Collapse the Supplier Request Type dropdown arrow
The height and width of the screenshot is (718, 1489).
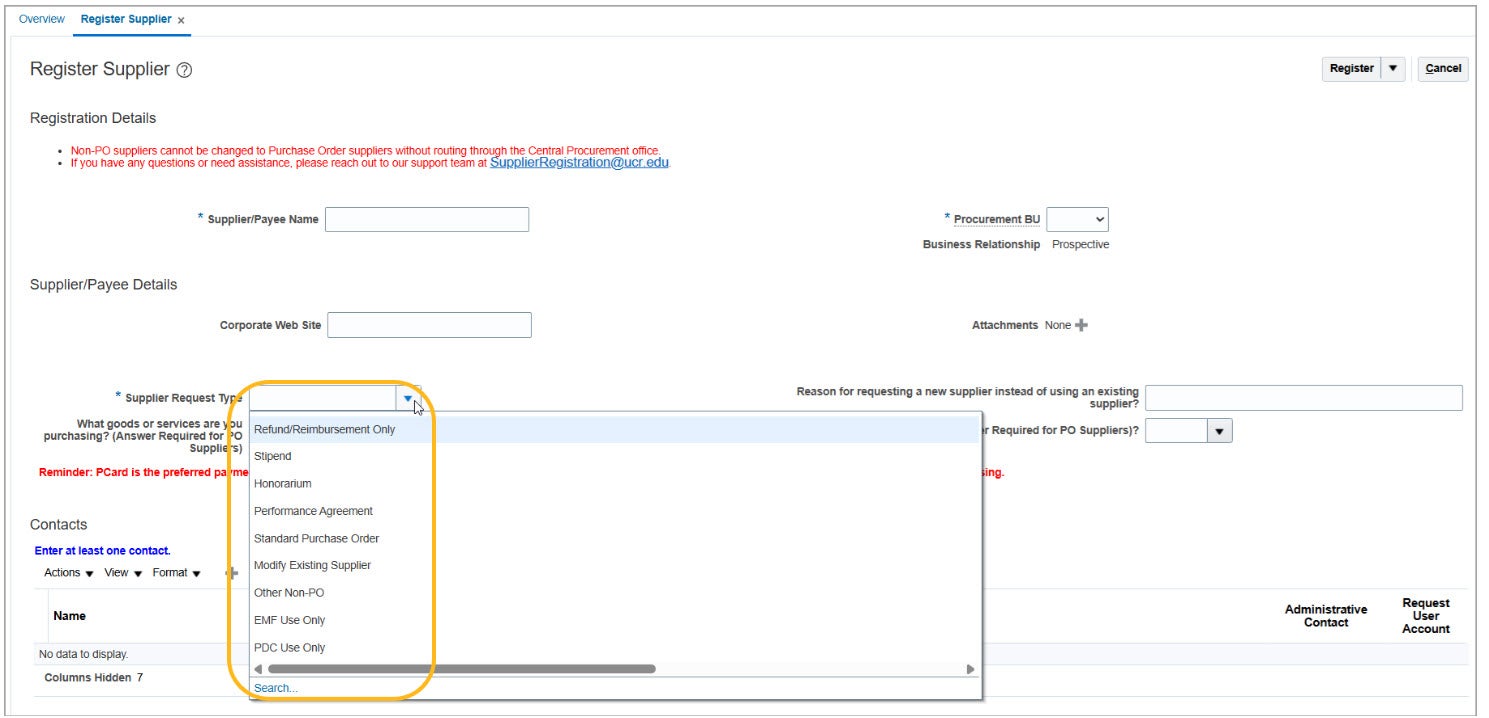(x=408, y=398)
